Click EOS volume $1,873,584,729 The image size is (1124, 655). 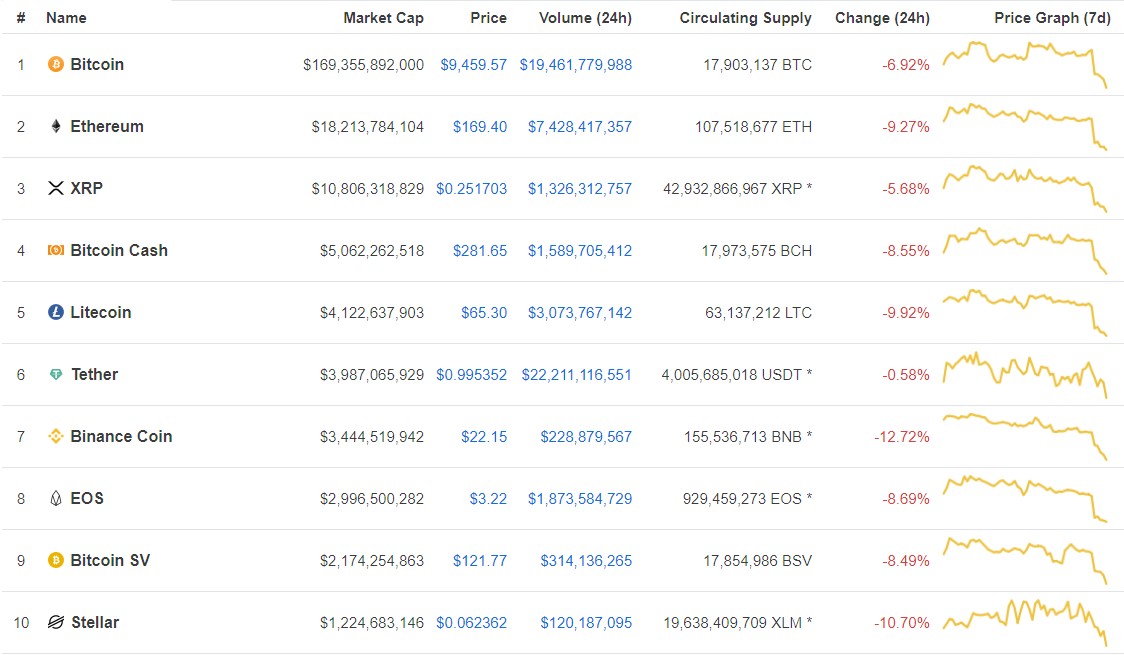[x=580, y=499]
